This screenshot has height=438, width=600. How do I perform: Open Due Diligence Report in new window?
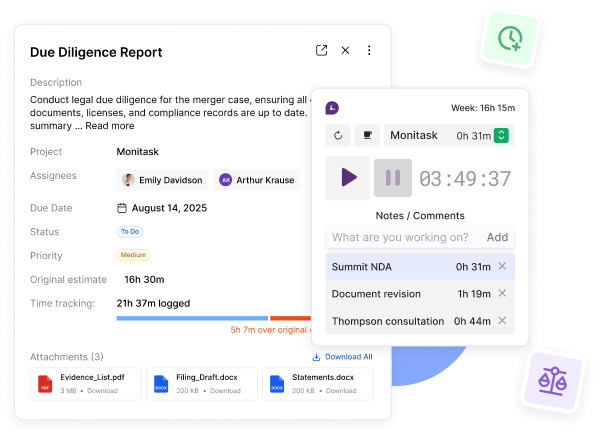click(321, 50)
